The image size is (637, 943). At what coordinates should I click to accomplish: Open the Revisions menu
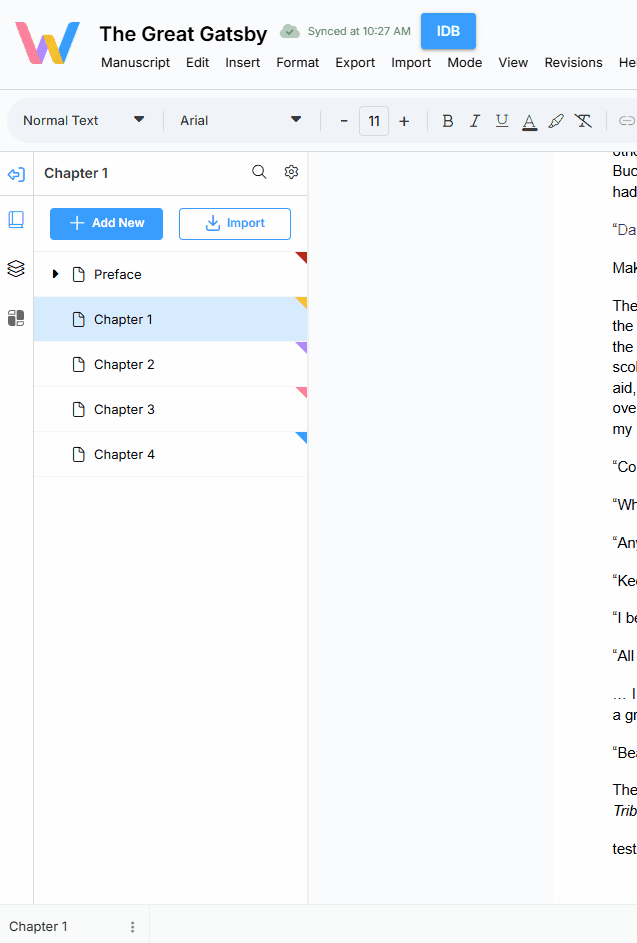tap(573, 62)
